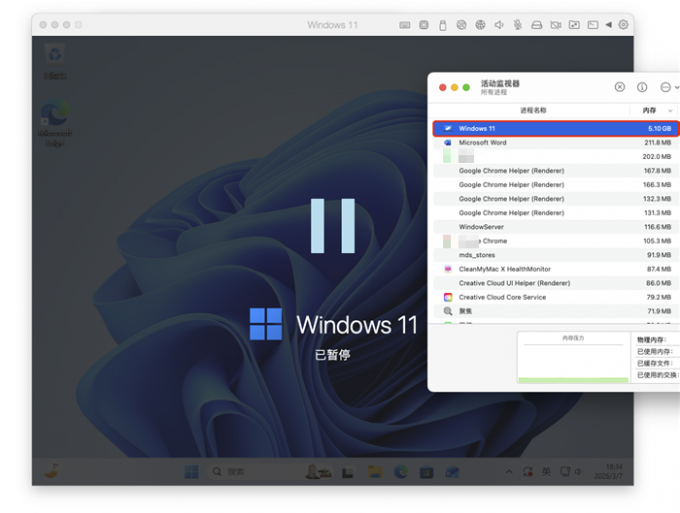This screenshot has height=513, width=680.
Task: Open VM settings gear icon
Action: pyautogui.click(x=624, y=25)
